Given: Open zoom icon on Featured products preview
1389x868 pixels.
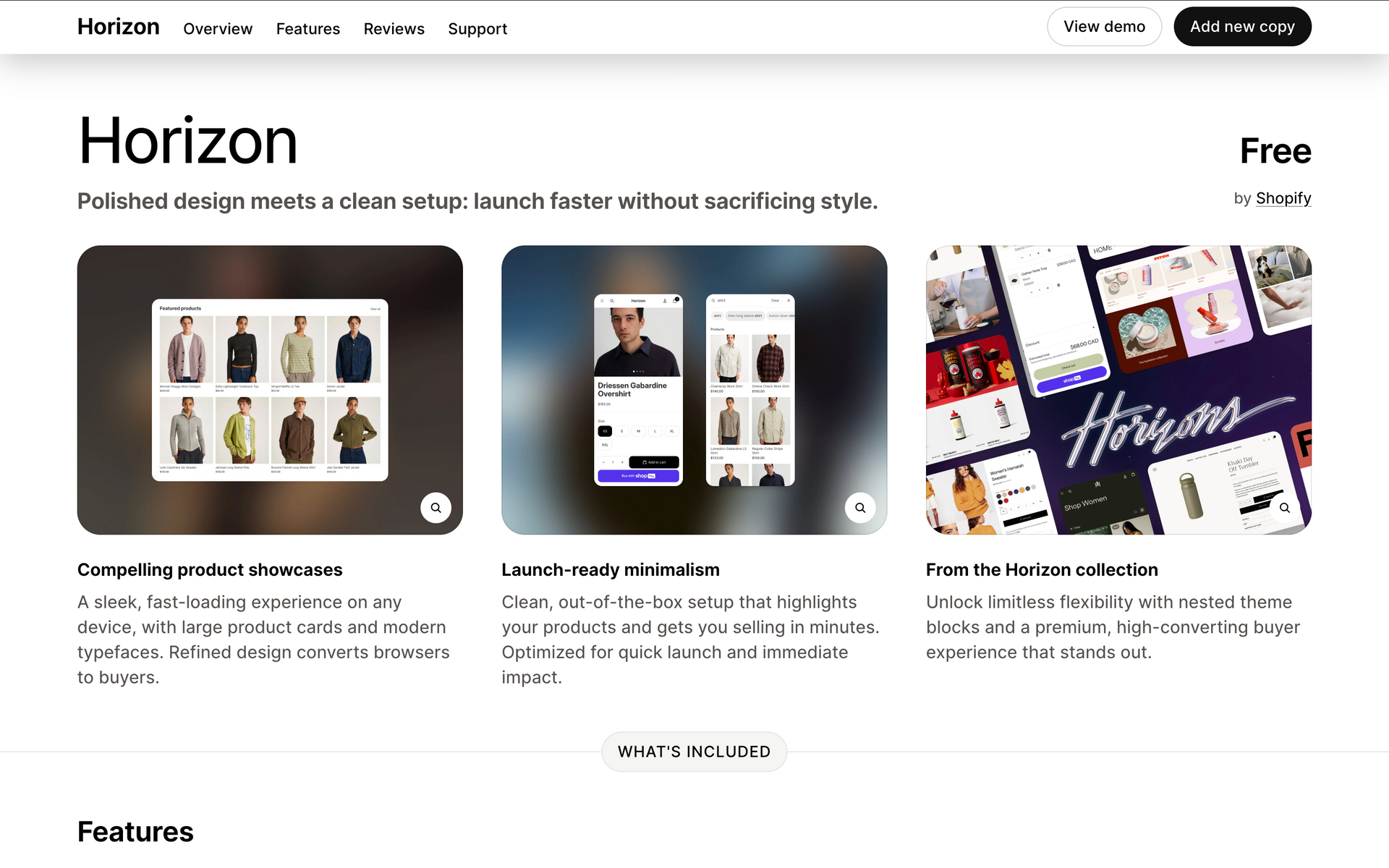Looking at the screenshot, I should click(436, 508).
